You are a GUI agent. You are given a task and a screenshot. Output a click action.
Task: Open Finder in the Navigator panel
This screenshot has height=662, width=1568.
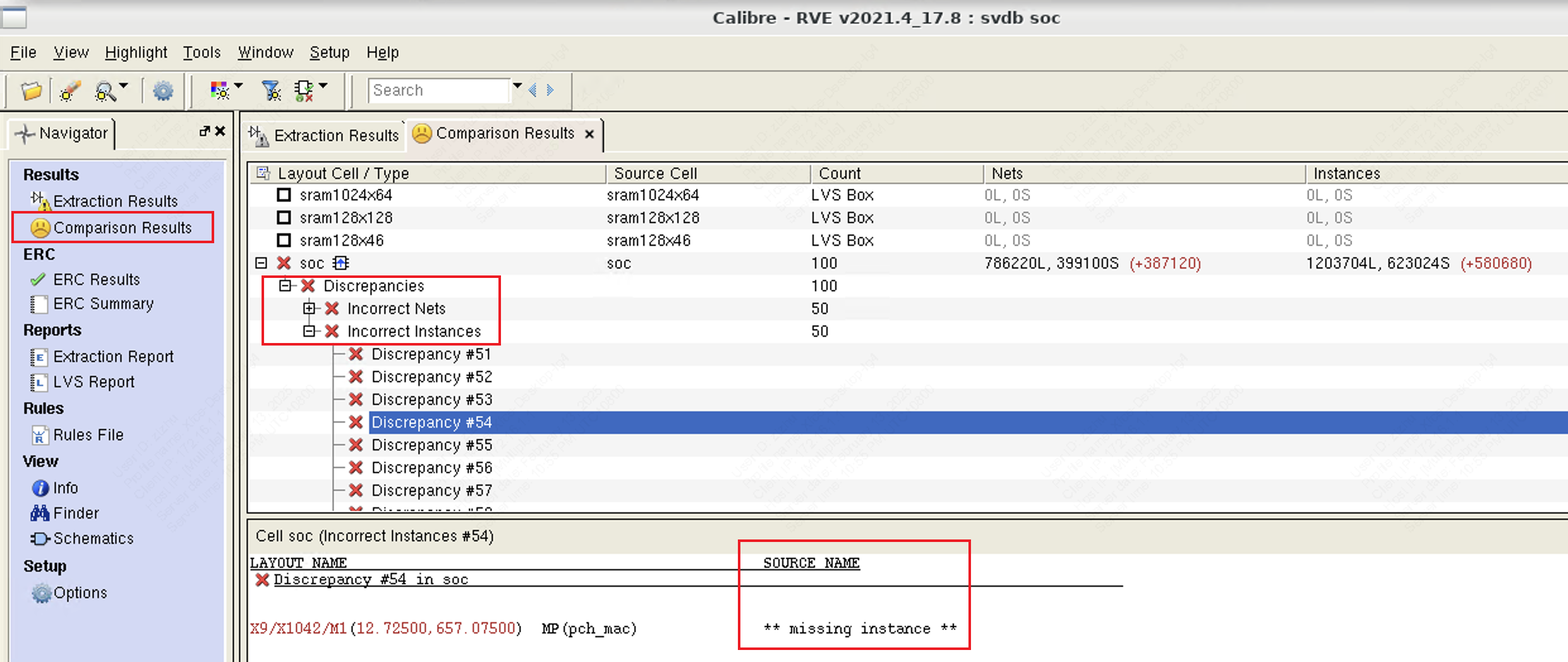(x=76, y=513)
